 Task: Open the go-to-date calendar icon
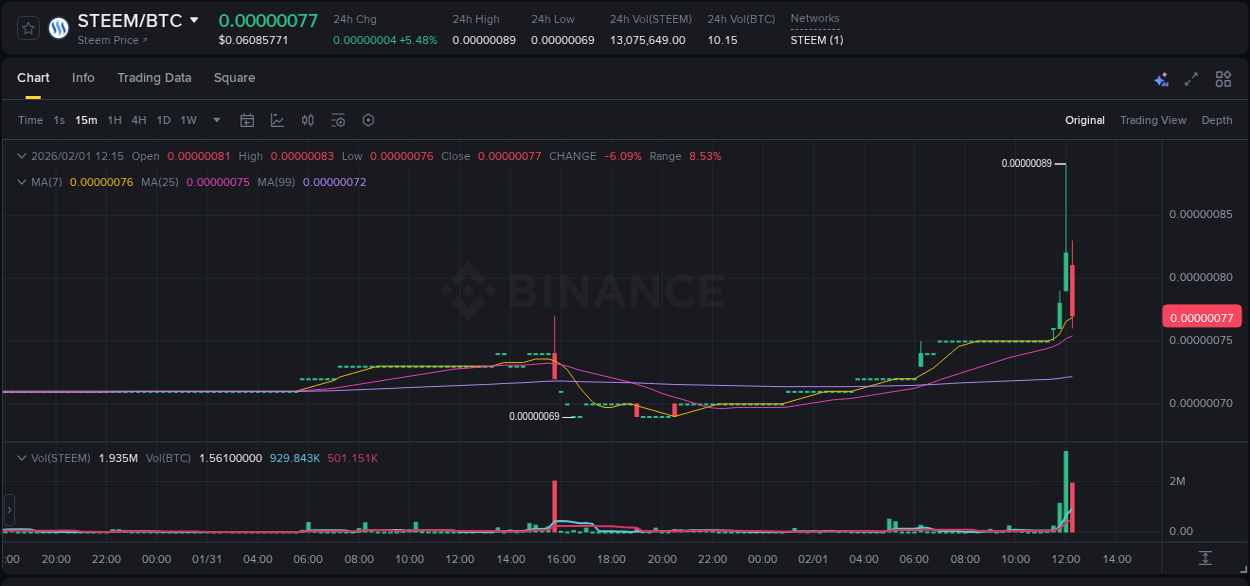[x=247, y=120]
